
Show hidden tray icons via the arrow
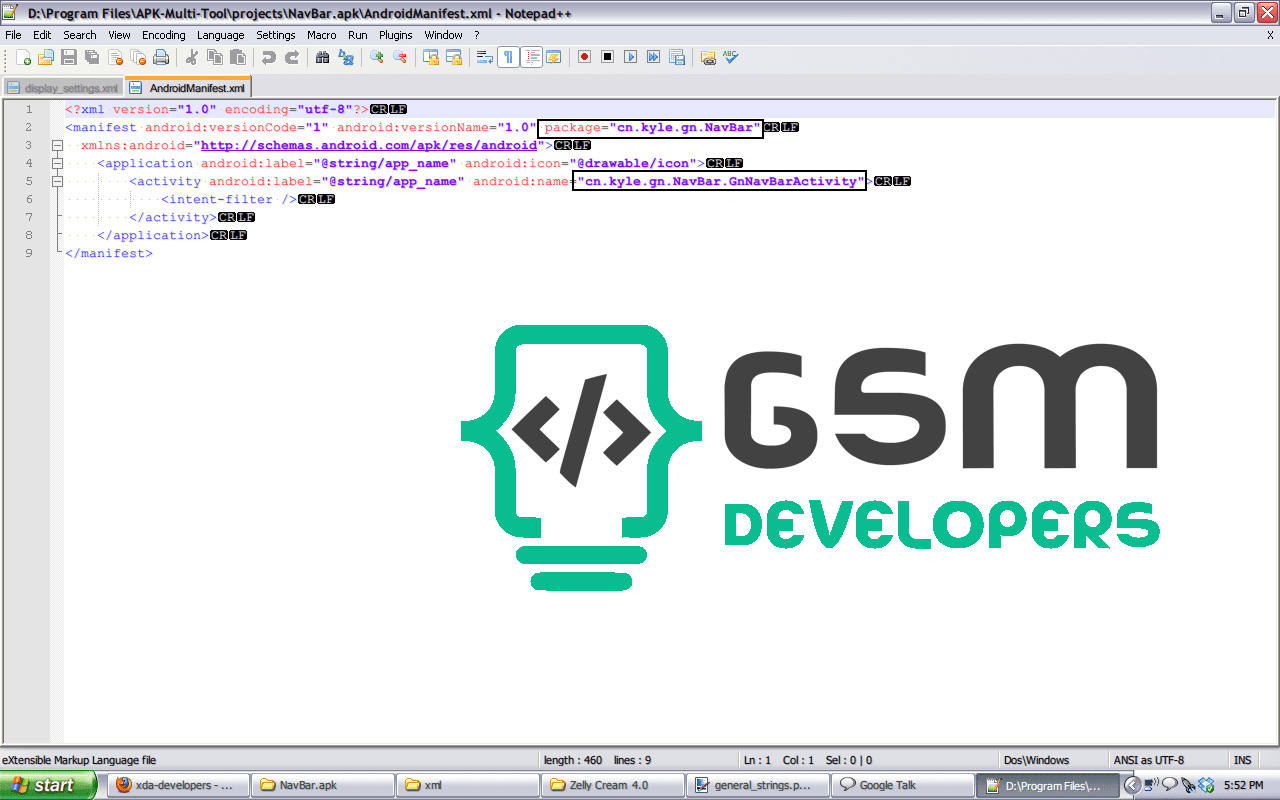[1133, 785]
